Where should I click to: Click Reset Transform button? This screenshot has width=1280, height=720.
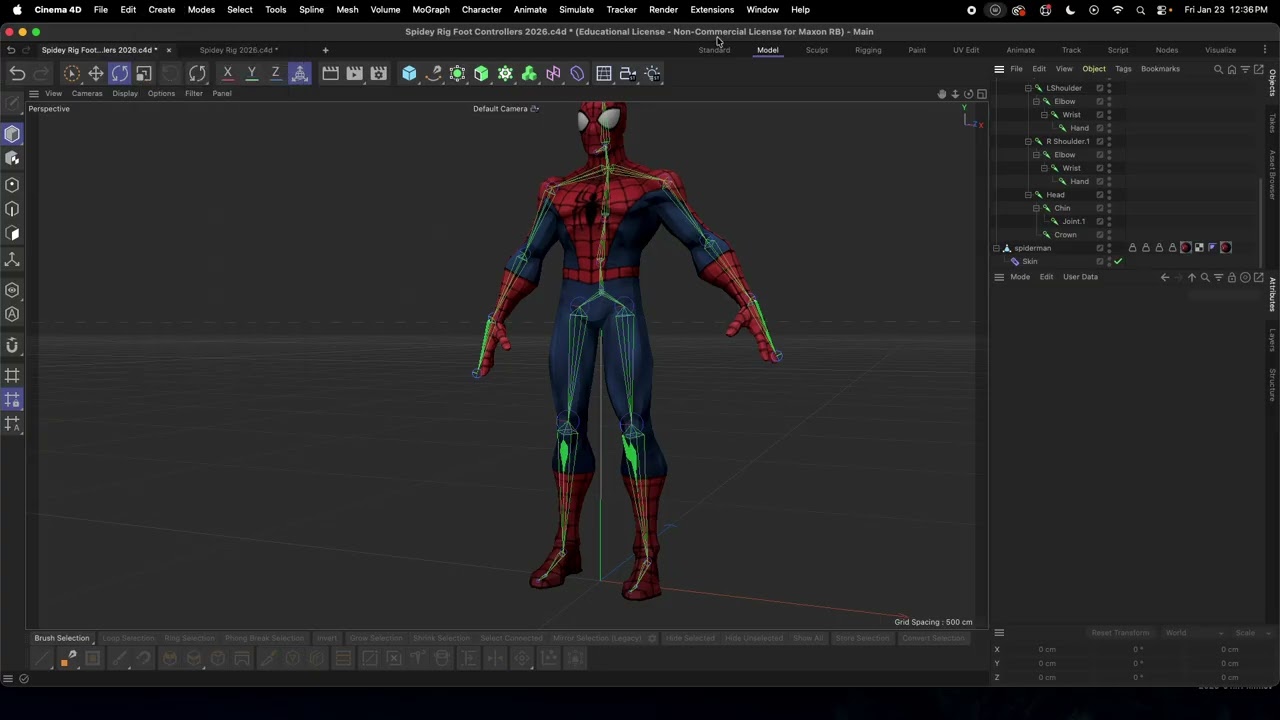point(1120,633)
